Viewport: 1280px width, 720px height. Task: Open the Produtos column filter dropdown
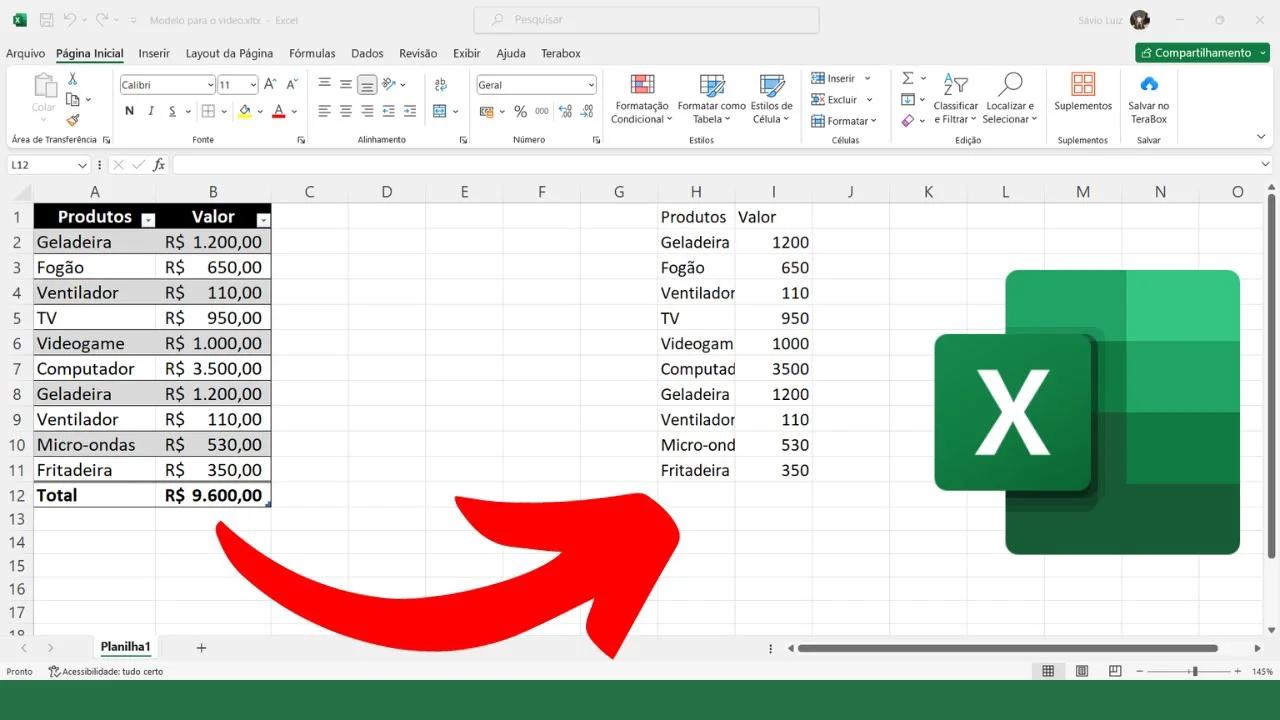click(x=148, y=219)
